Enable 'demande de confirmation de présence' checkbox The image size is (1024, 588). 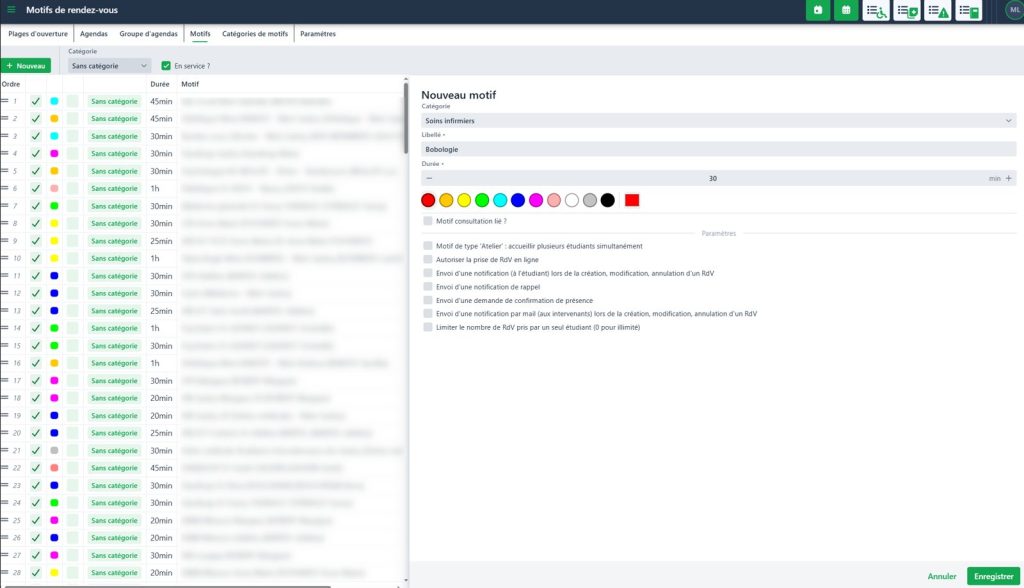click(428, 300)
